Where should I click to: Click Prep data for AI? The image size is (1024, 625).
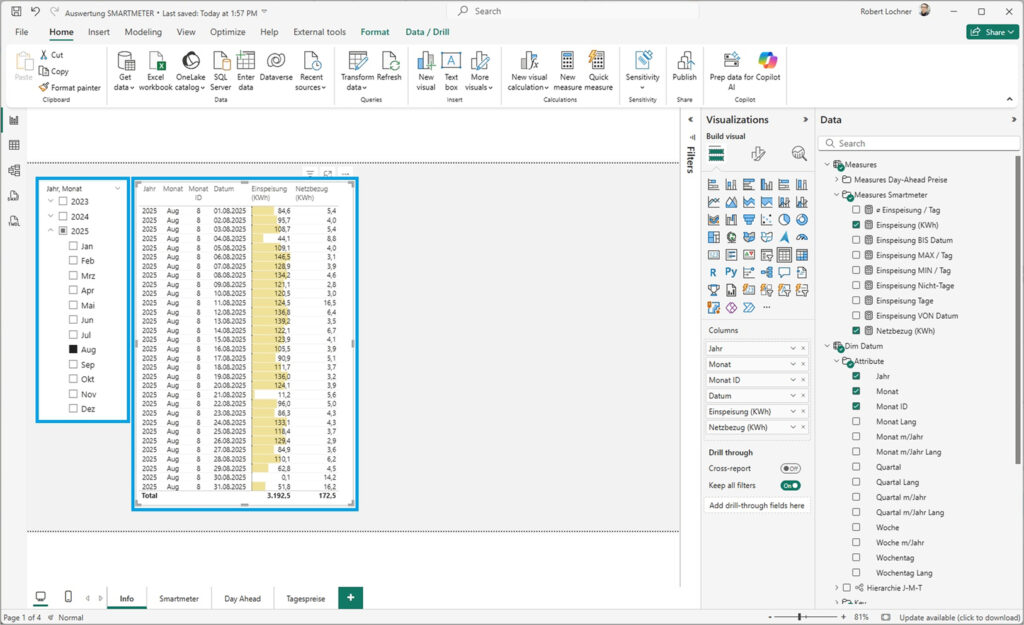(731, 71)
